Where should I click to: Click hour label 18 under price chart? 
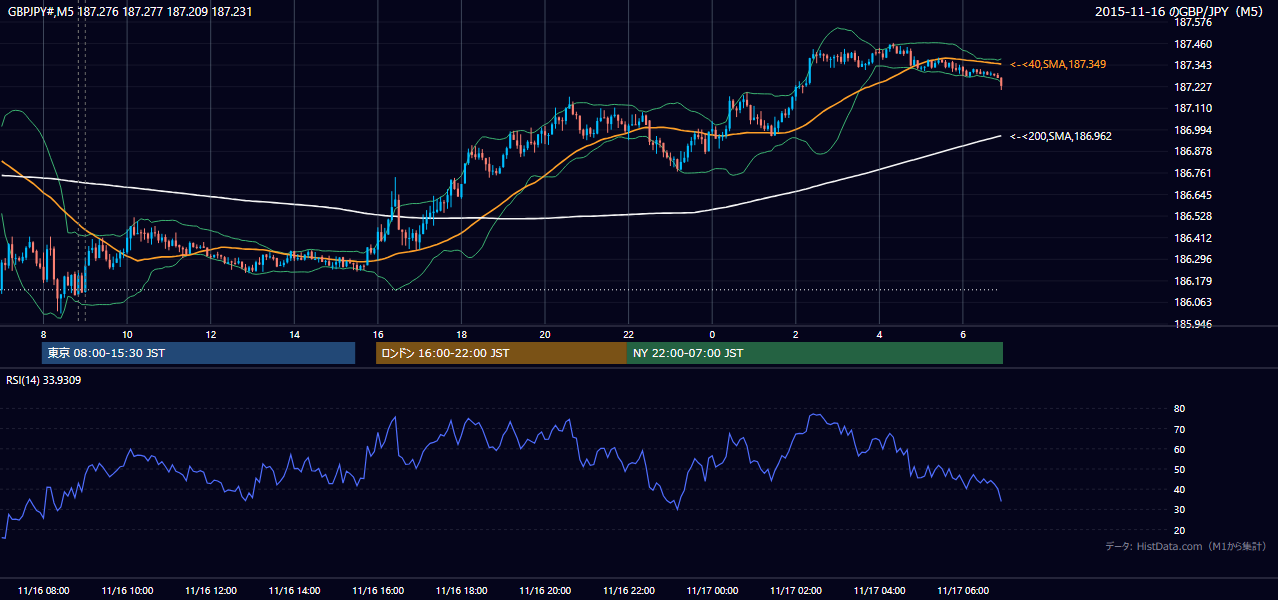pos(461,334)
